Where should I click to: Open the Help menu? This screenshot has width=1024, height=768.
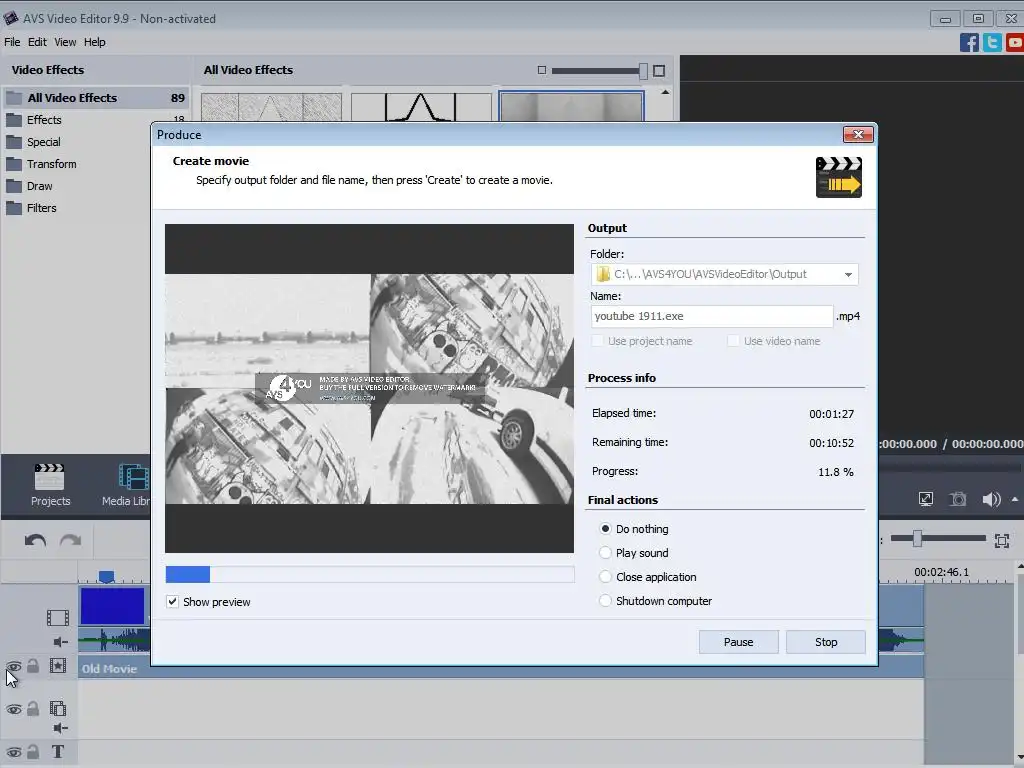tap(95, 42)
